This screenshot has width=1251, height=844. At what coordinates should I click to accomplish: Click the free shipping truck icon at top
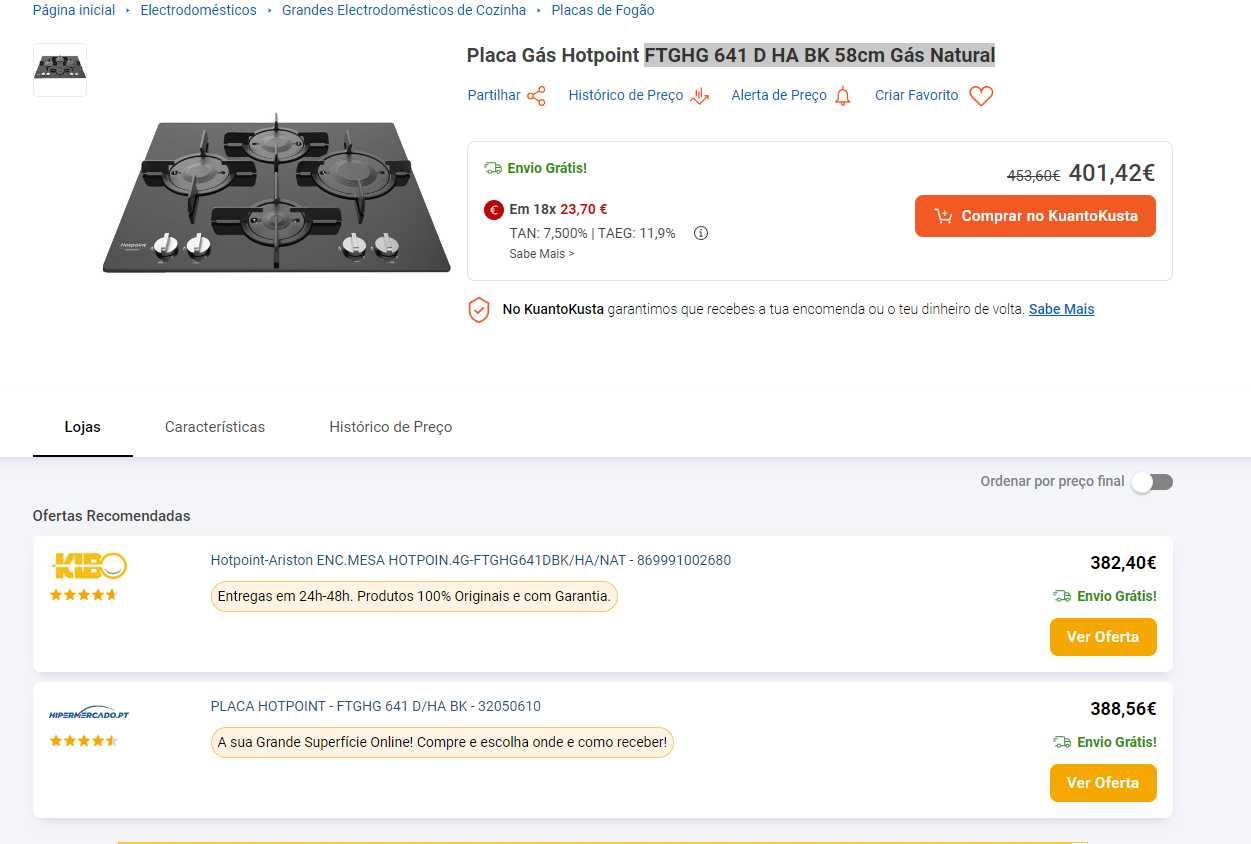click(x=493, y=168)
